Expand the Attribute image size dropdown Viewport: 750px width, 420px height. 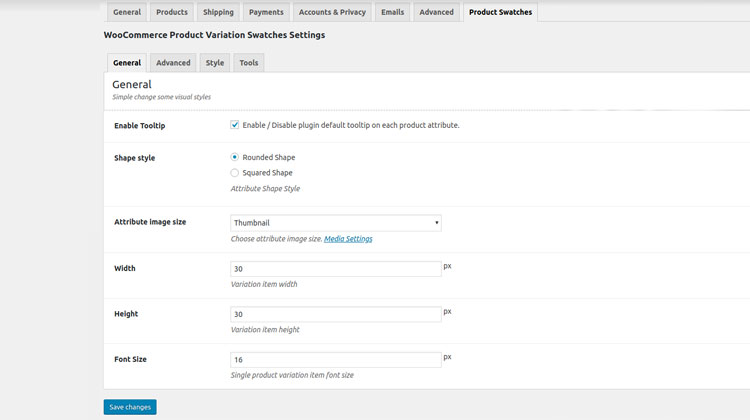[336, 223]
